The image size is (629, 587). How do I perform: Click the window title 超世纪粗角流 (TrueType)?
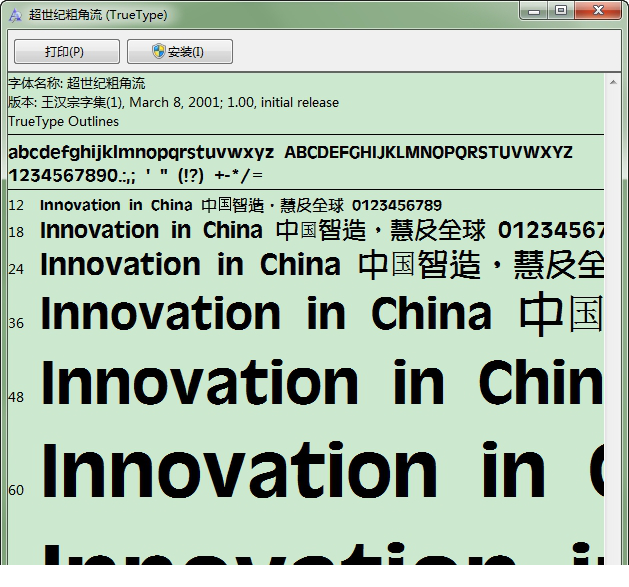pos(98,15)
